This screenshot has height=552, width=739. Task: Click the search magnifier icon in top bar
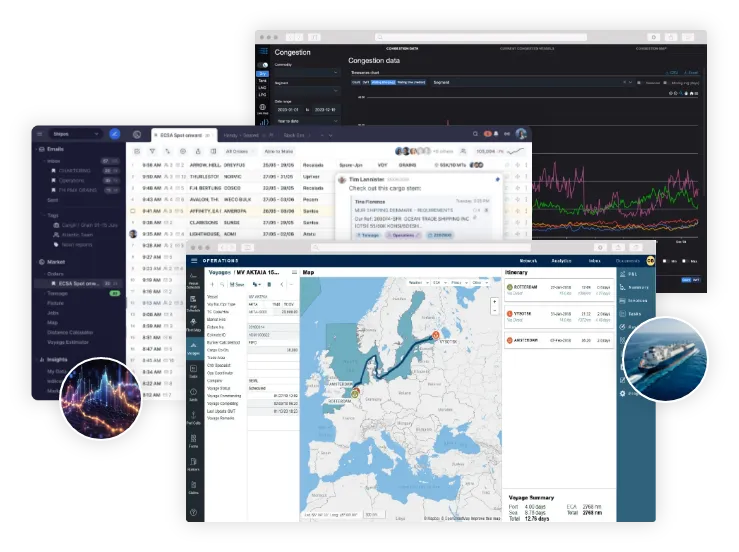tap(476, 134)
